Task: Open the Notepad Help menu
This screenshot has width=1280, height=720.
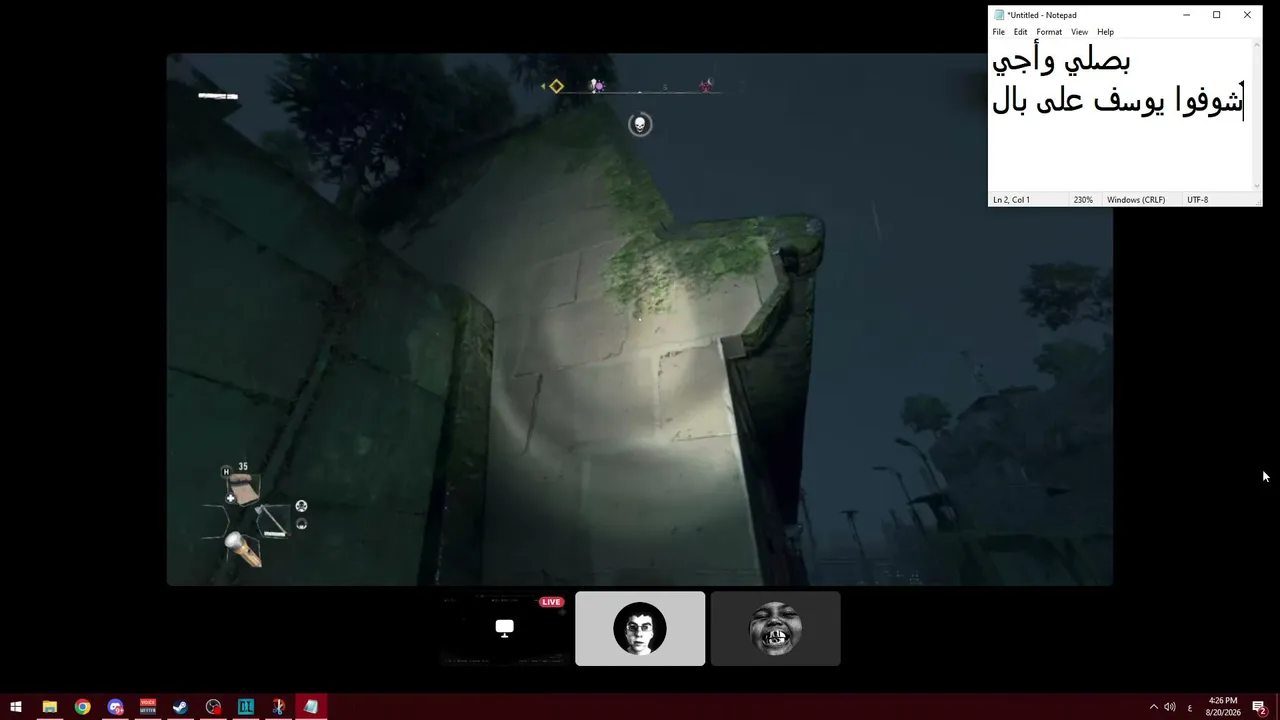Action: point(1105,32)
